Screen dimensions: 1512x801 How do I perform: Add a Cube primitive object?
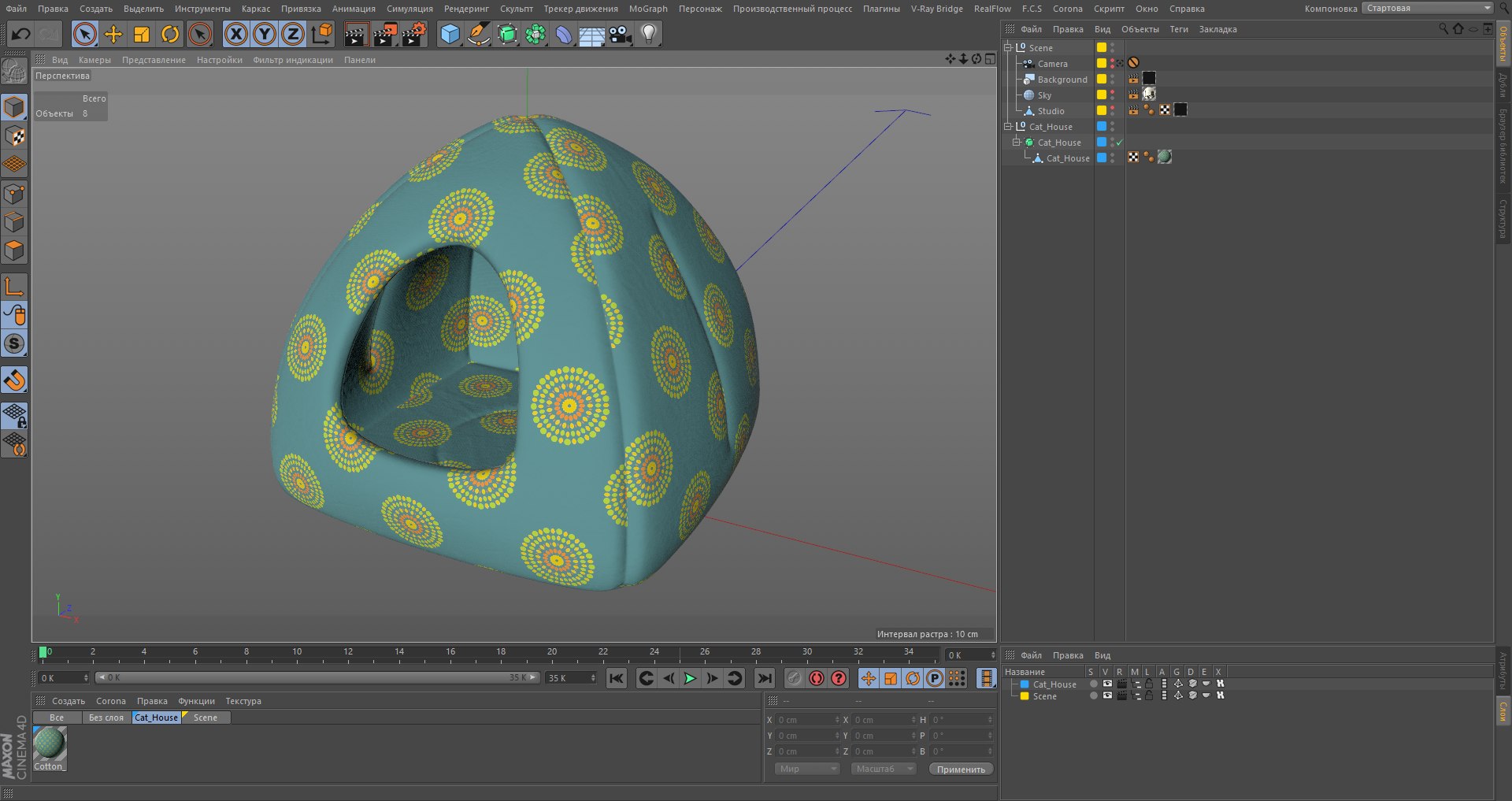pos(450,34)
